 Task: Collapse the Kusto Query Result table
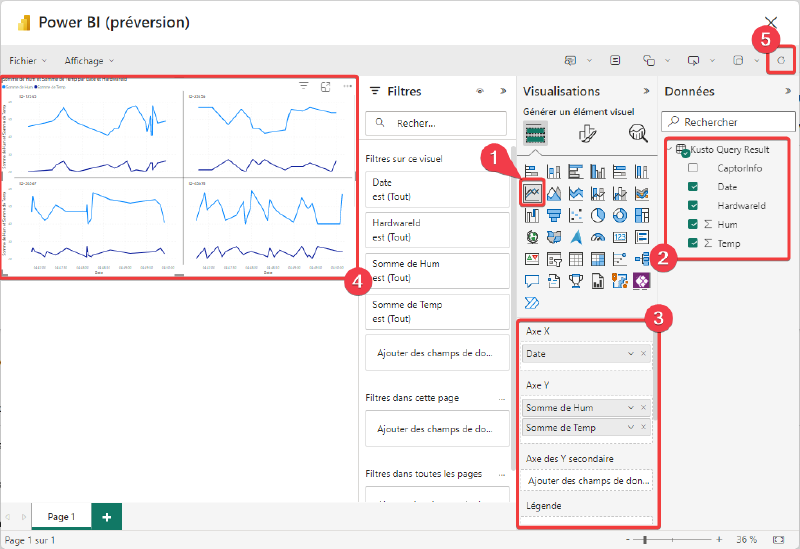click(x=670, y=149)
